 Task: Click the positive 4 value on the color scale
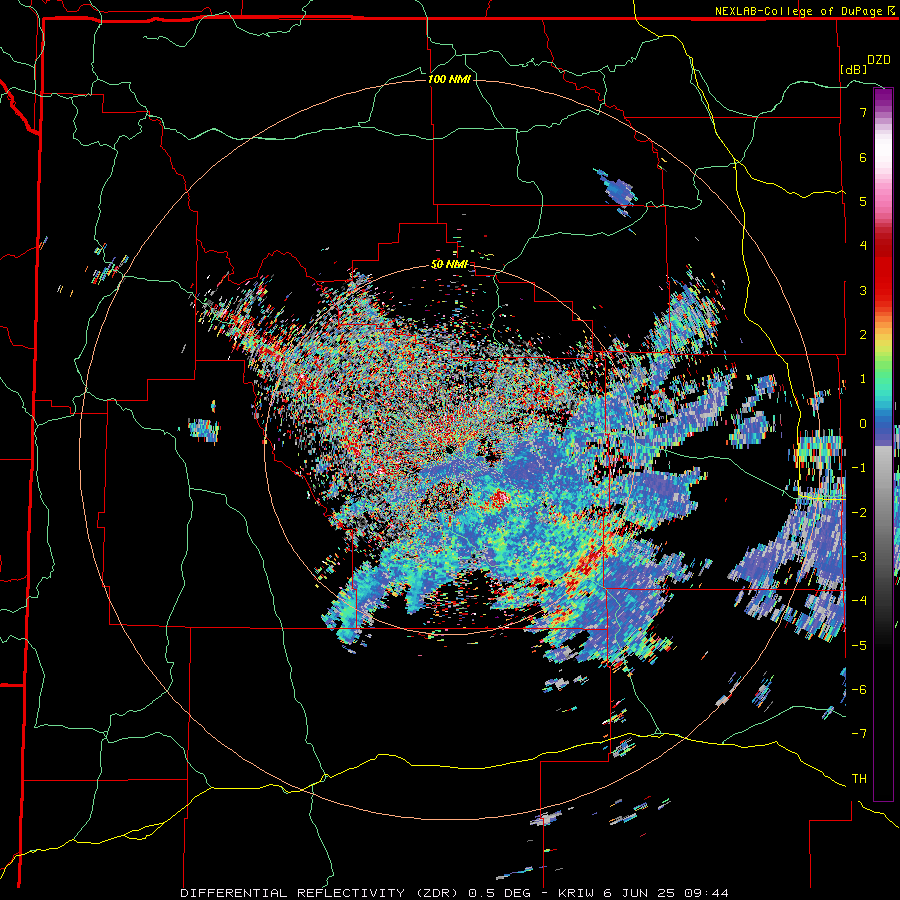point(863,246)
